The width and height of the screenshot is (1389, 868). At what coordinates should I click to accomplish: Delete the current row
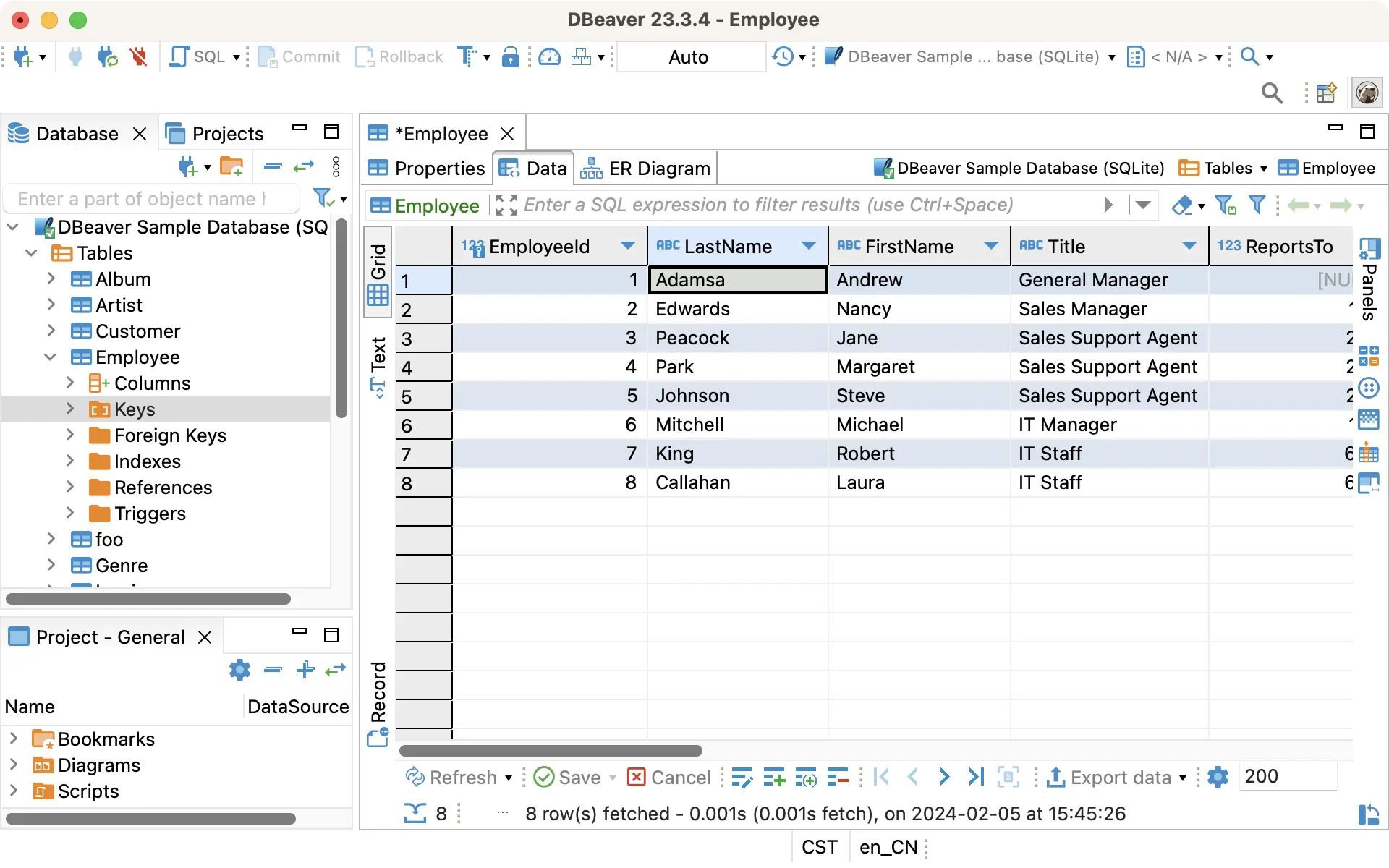pos(838,777)
